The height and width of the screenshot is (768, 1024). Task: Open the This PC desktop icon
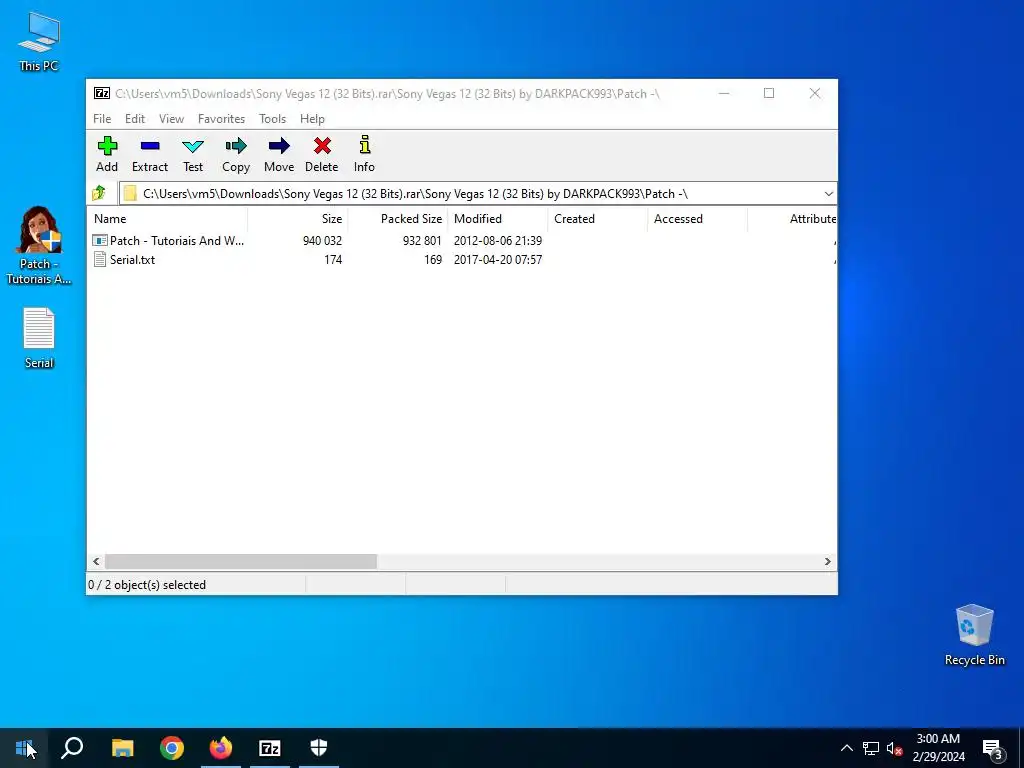(x=39, y=41)
